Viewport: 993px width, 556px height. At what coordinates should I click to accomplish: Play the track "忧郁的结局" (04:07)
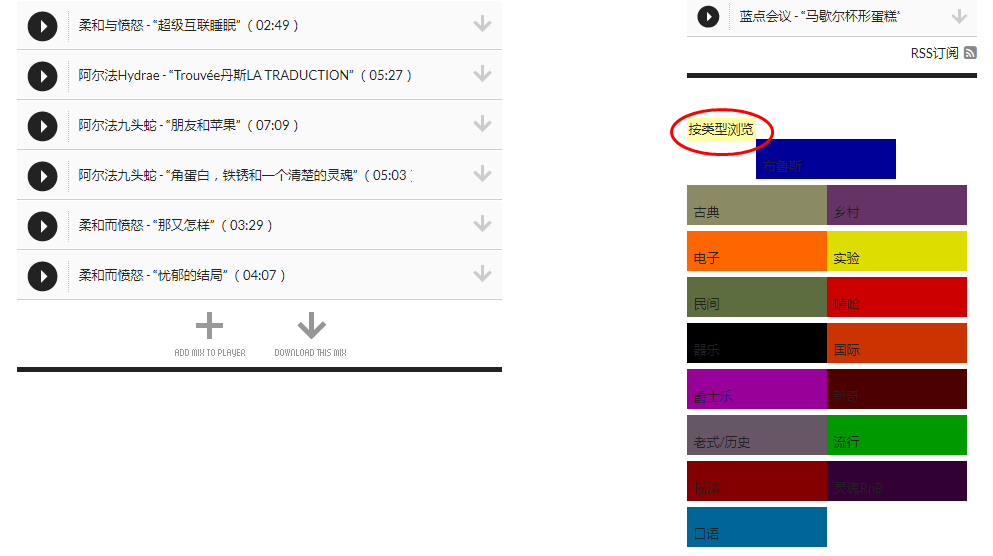click(x=42, y=277)
